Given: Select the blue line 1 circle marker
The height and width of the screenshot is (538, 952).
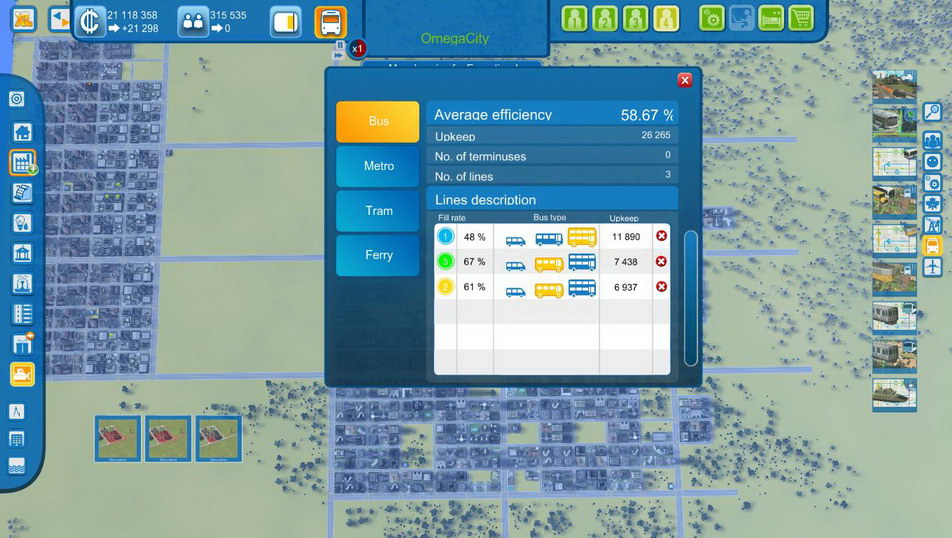Looking at the screenshot, I should [x=445, y=236].
